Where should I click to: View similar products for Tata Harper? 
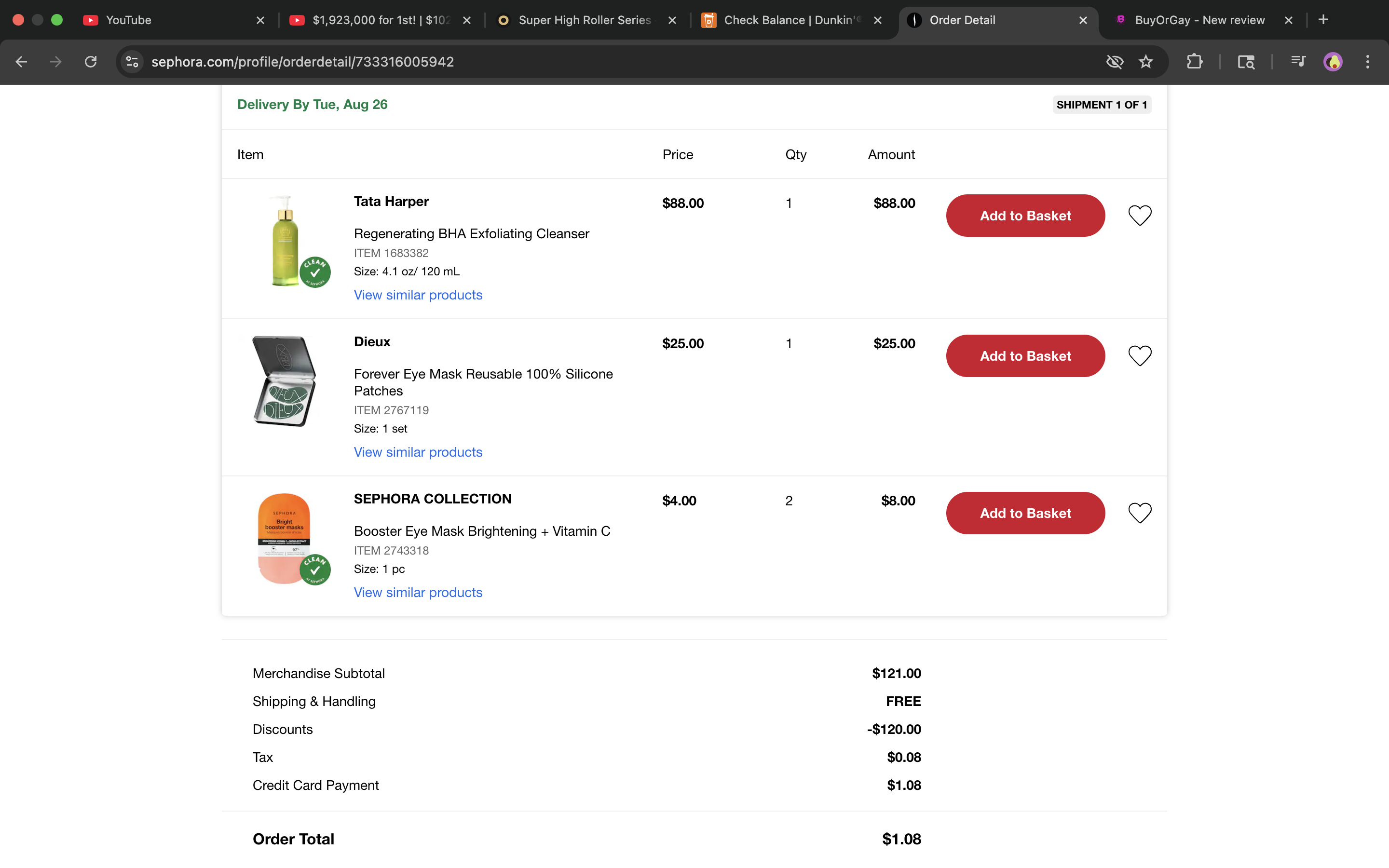point(418,295)
